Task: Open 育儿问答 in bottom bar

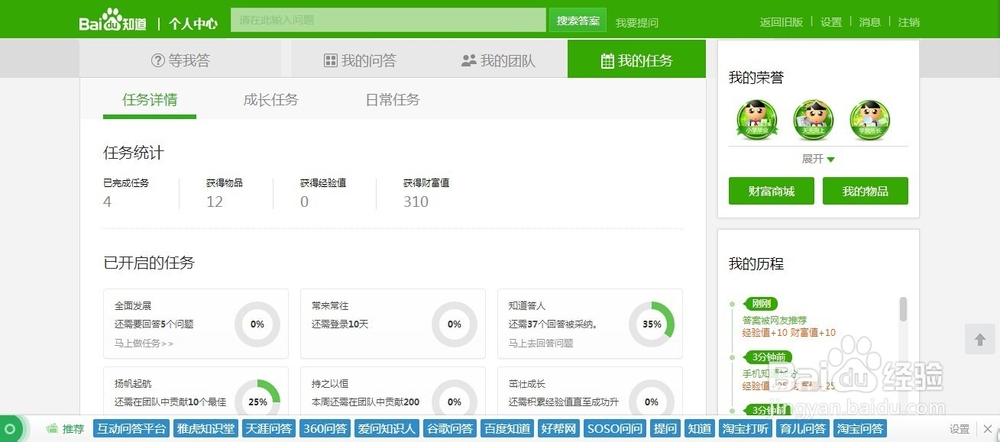Action: point(802,429)
